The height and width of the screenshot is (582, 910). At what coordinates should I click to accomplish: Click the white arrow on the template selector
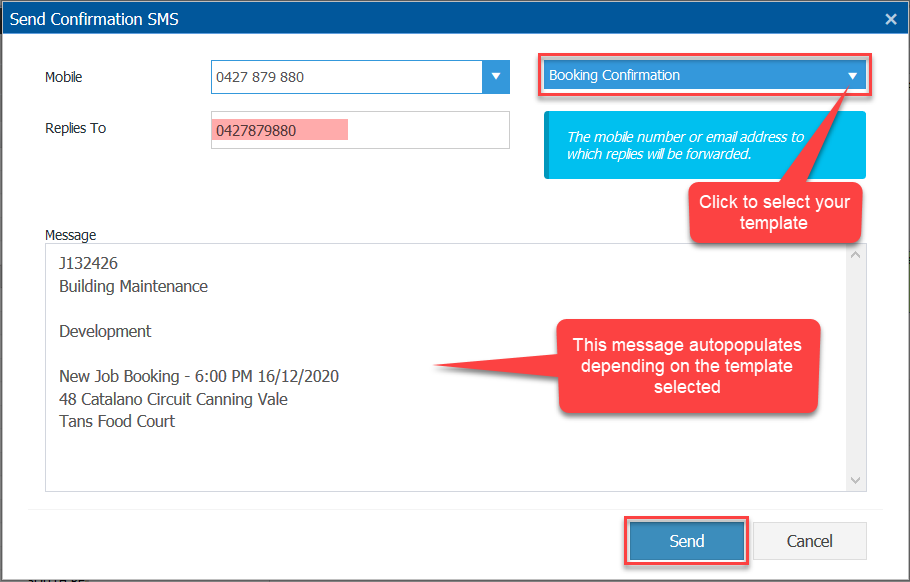click(x=852, y=76)
